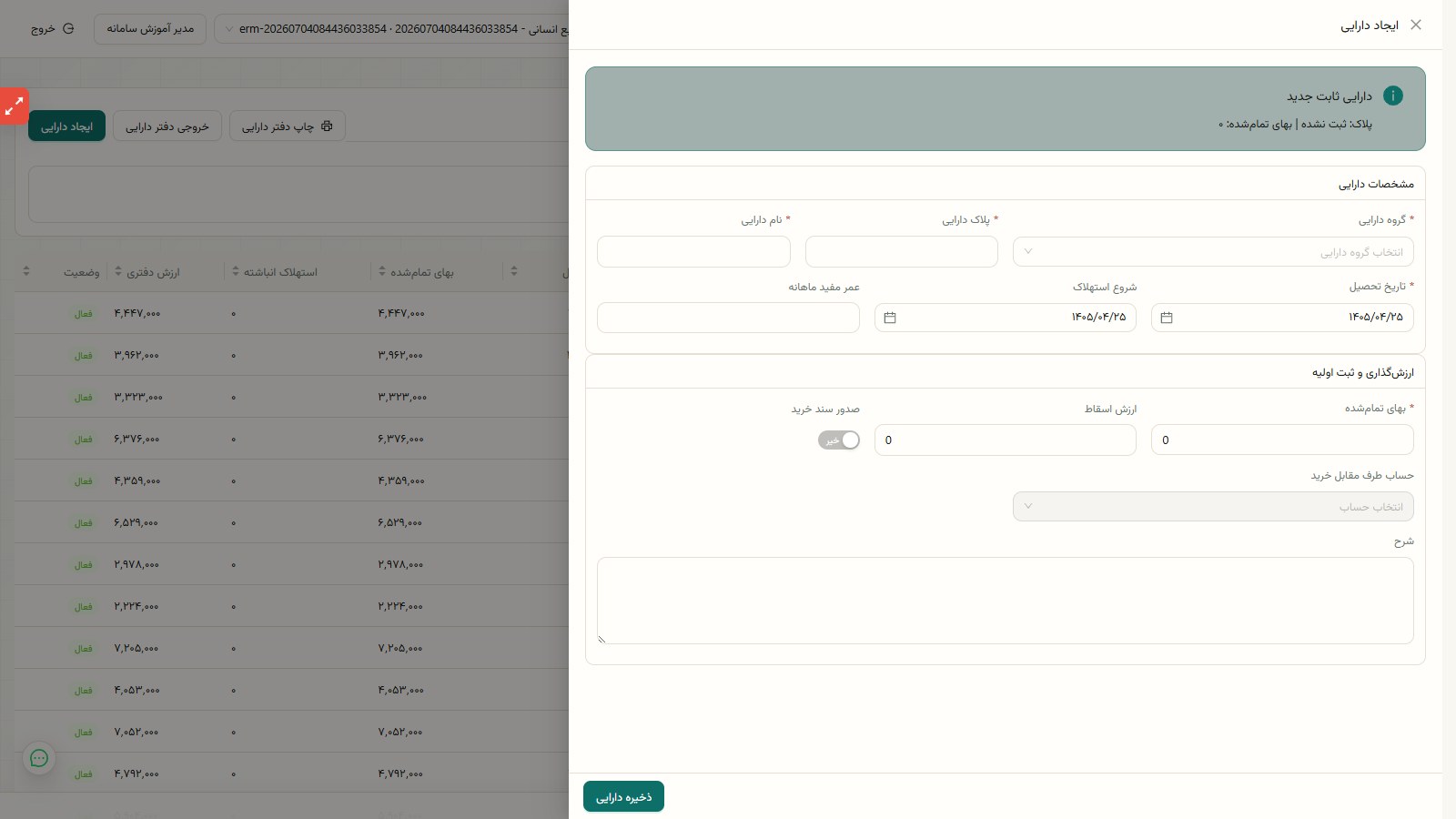
Task: Focus the بهای تمام‌شده amount field
Action: point(1282,440)
